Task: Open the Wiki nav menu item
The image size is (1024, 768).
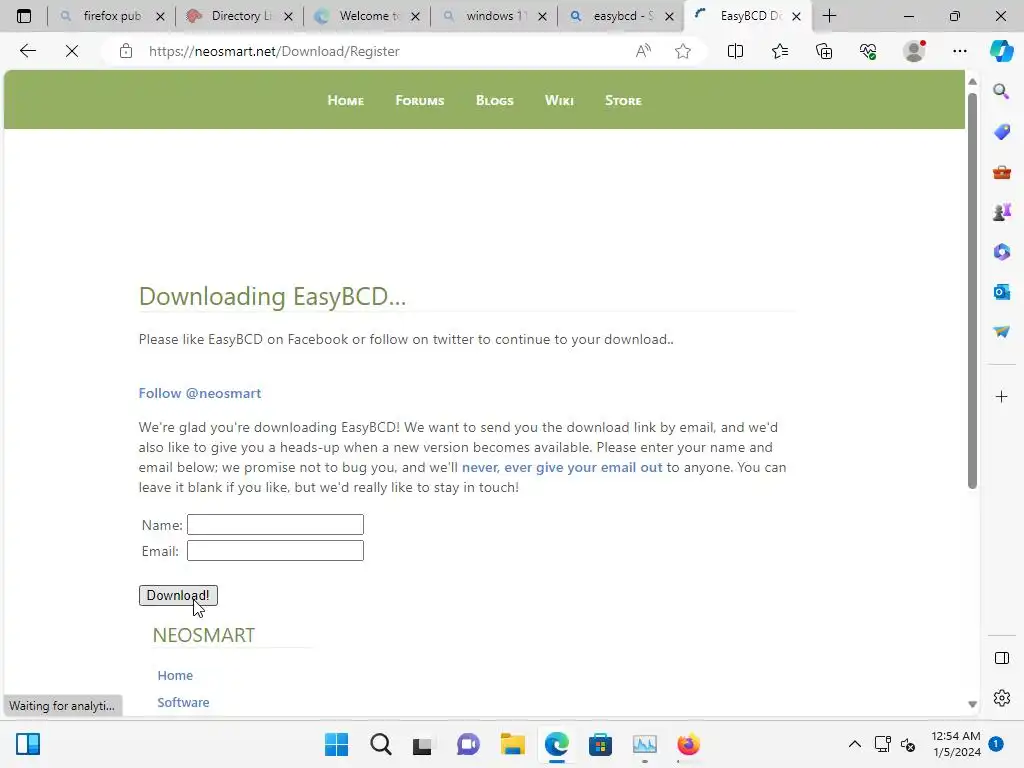Action: pyautogui.click(x=559, y=101)
